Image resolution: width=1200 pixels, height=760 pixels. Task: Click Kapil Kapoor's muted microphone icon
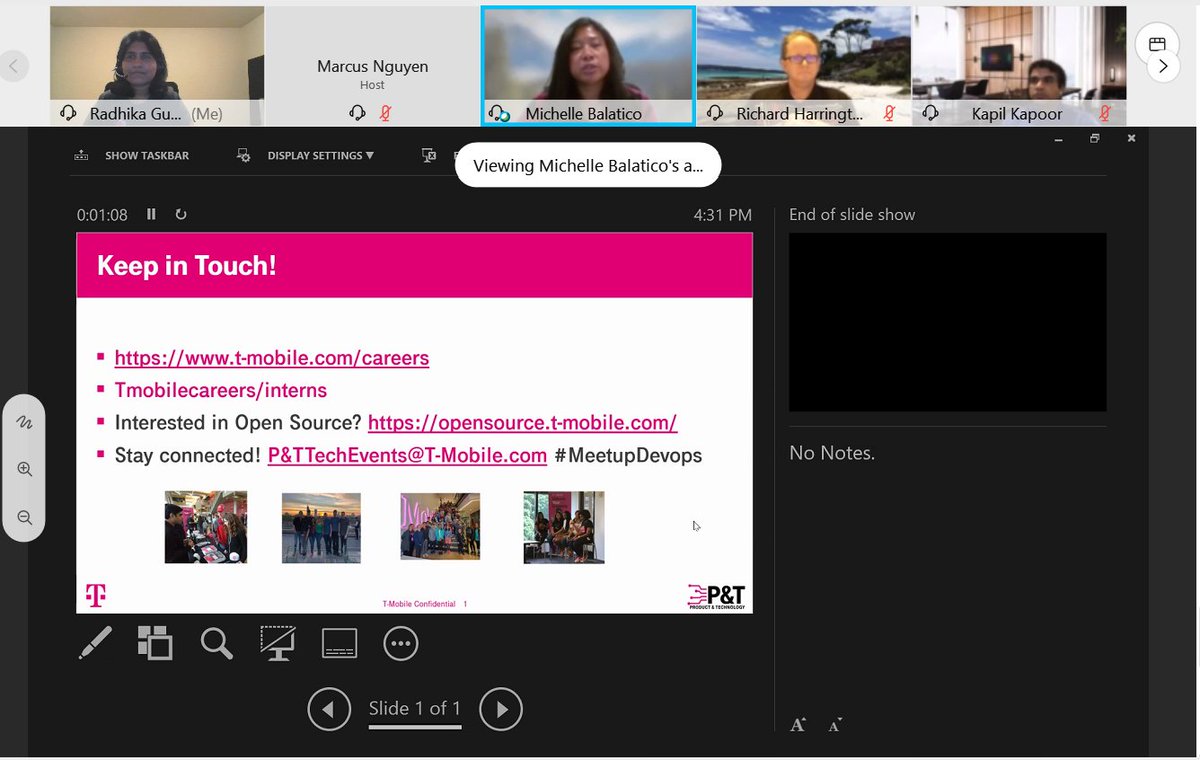tap(1105, 113)
